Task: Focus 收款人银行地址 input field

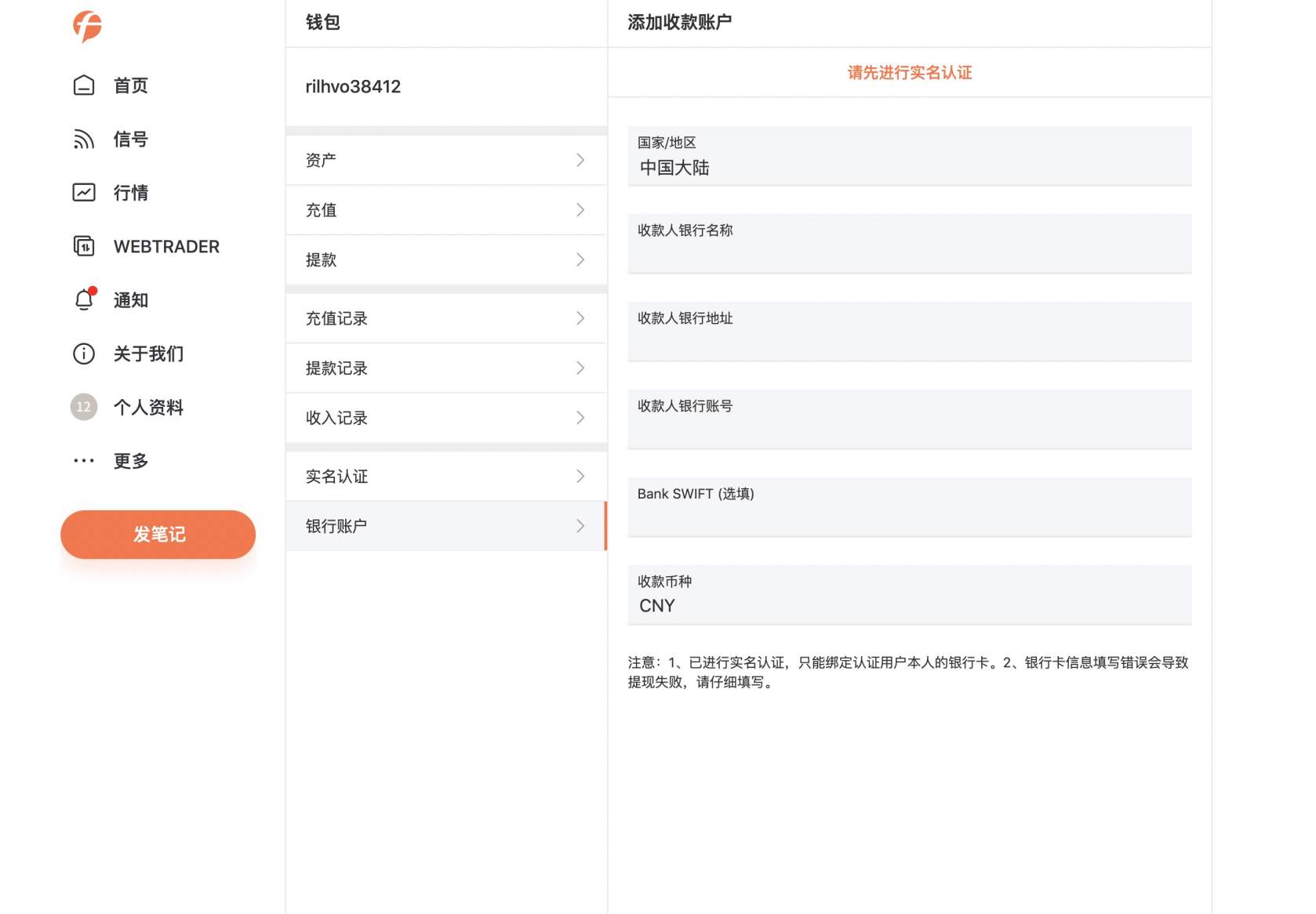Action: click(910, 332)
